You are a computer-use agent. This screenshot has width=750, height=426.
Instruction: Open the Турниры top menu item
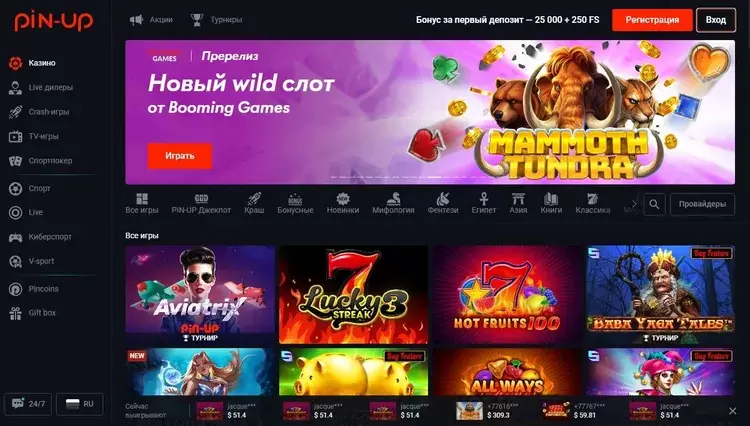216,20
